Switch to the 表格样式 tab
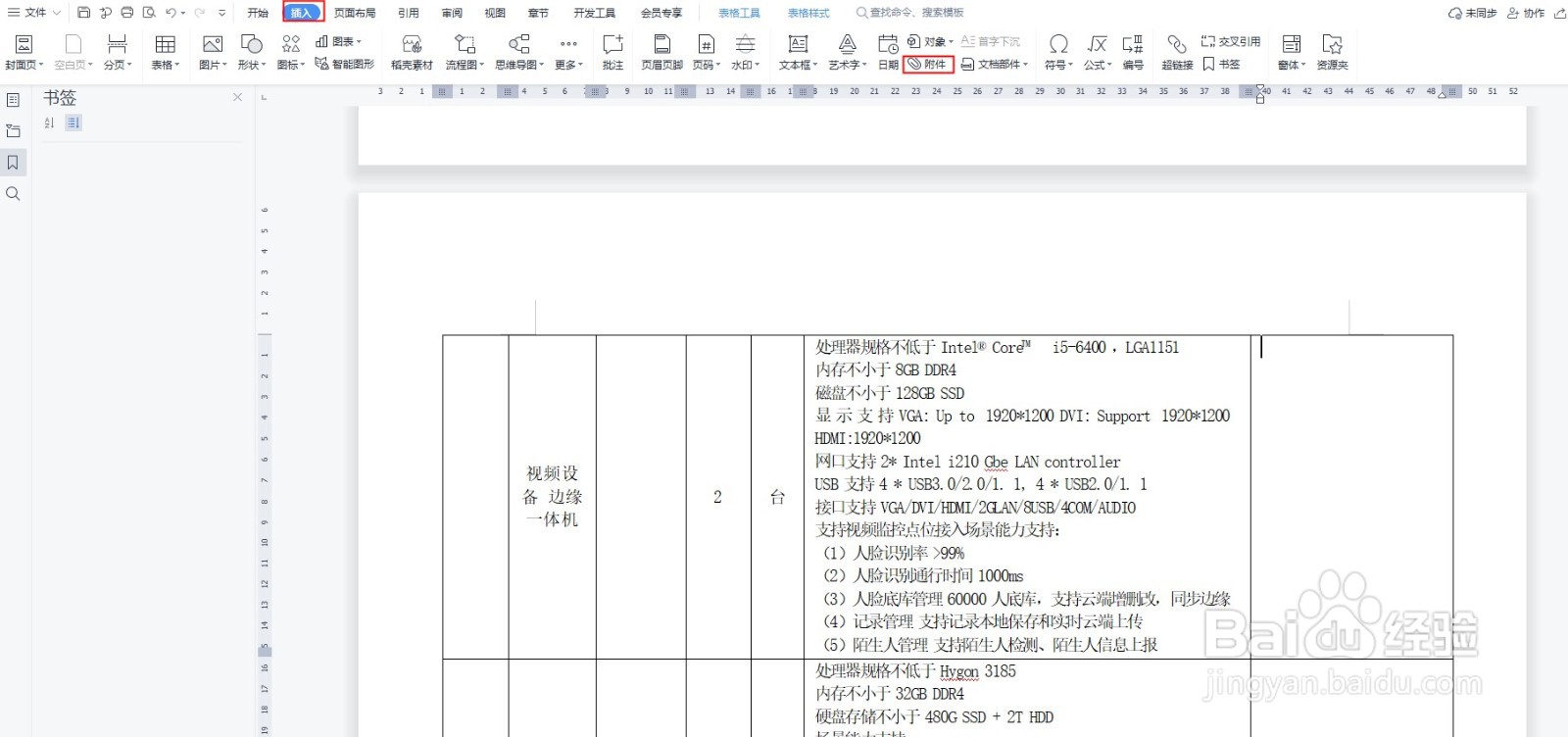This screenshot has height=737, width=1568. (808, 13)
